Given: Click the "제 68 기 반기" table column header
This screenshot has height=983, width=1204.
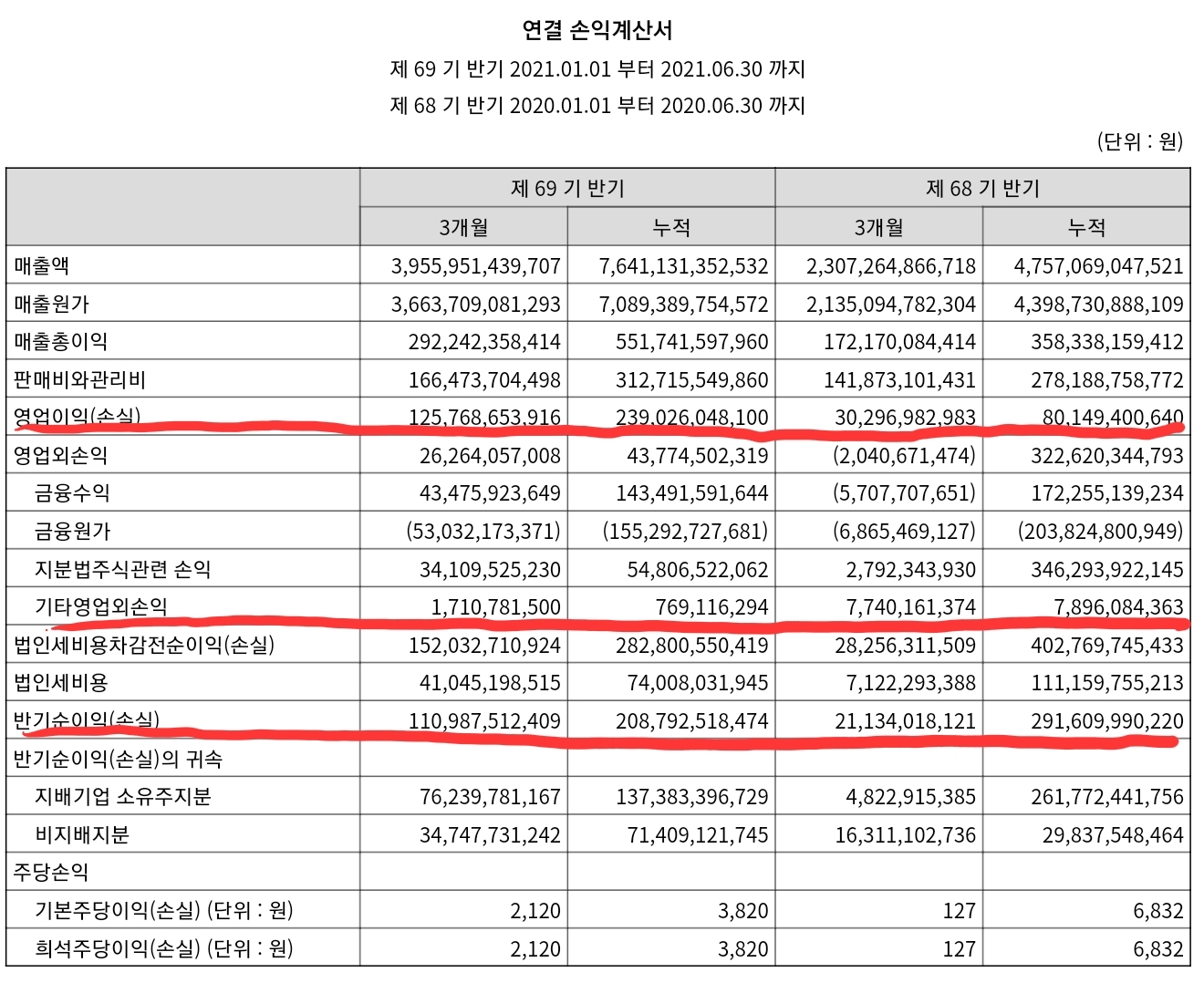Looking at the screenshot, I should coord(982,189).
